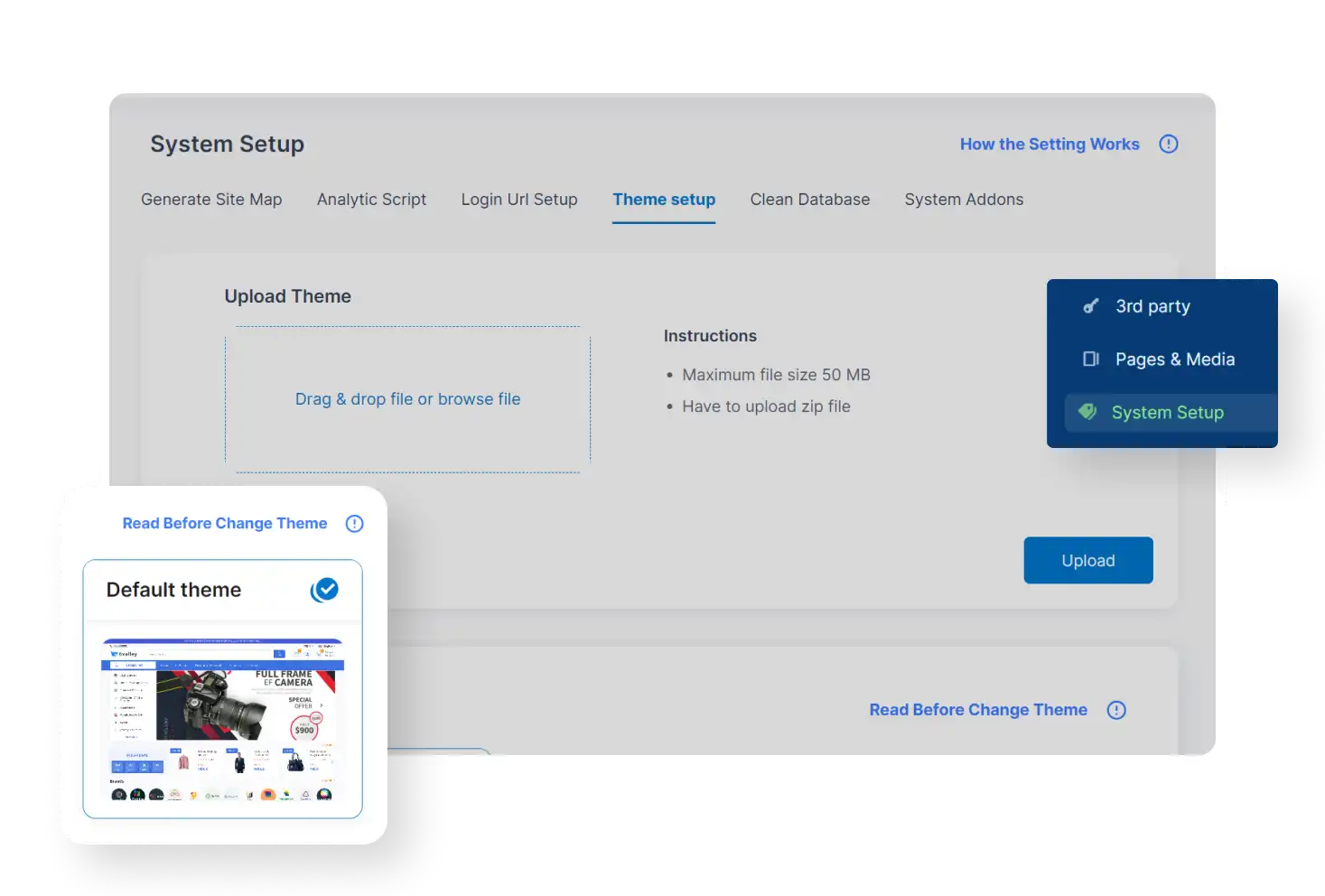Click the book icon beside Pages & Media

1091,359
